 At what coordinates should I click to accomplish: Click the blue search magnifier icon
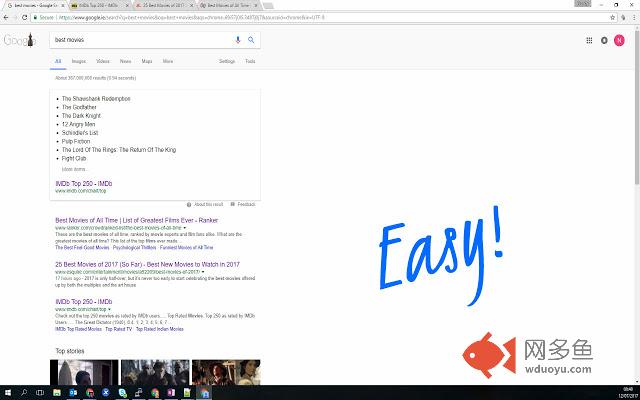pos(251,40)
